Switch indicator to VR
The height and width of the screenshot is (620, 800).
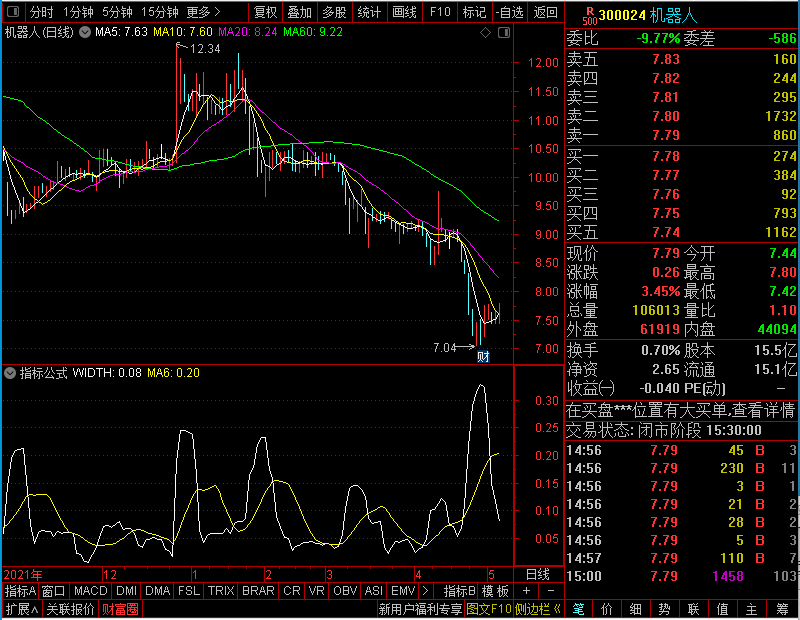[317, 591]
